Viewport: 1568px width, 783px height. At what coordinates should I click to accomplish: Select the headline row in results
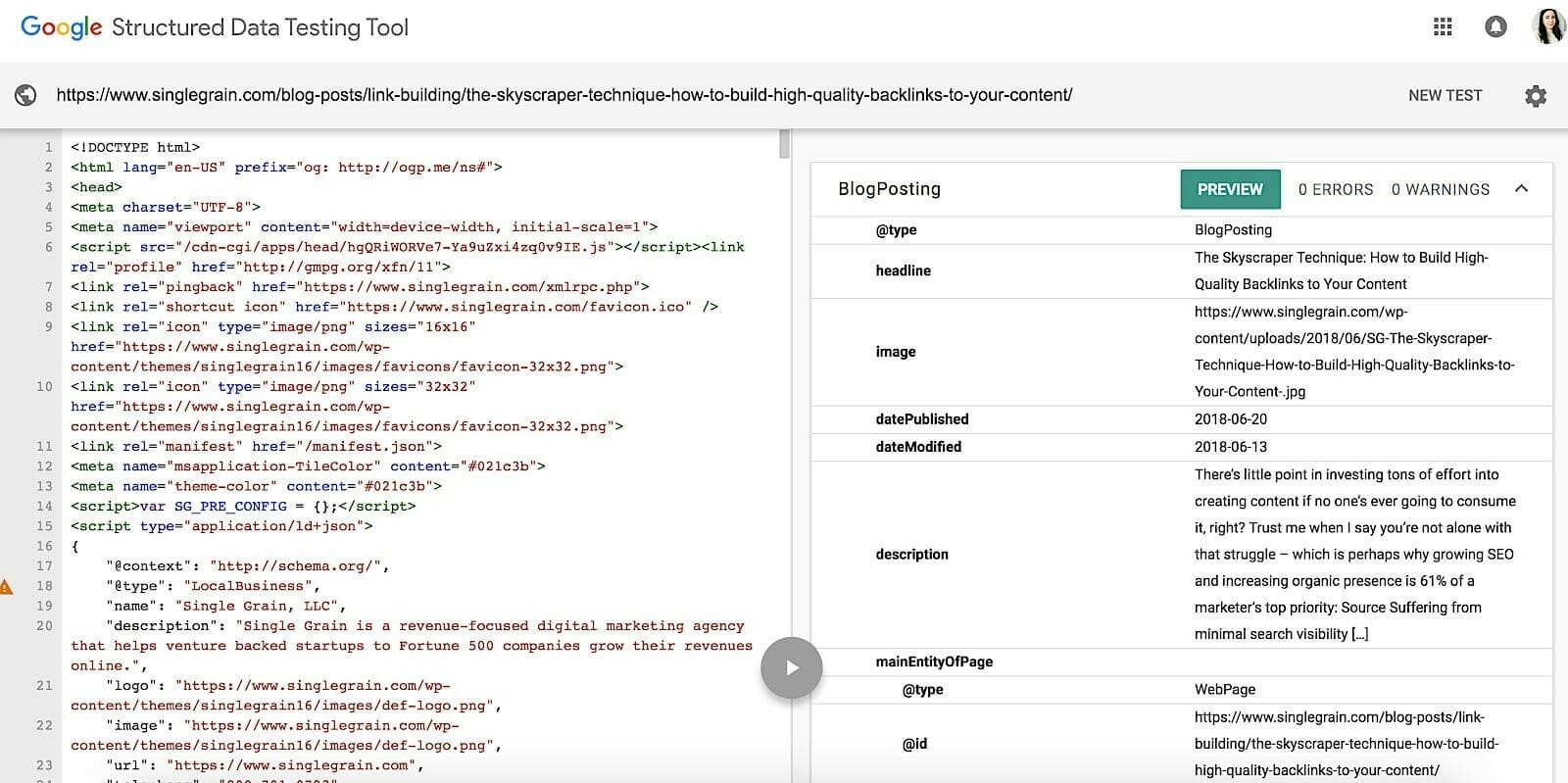(903, 270)
